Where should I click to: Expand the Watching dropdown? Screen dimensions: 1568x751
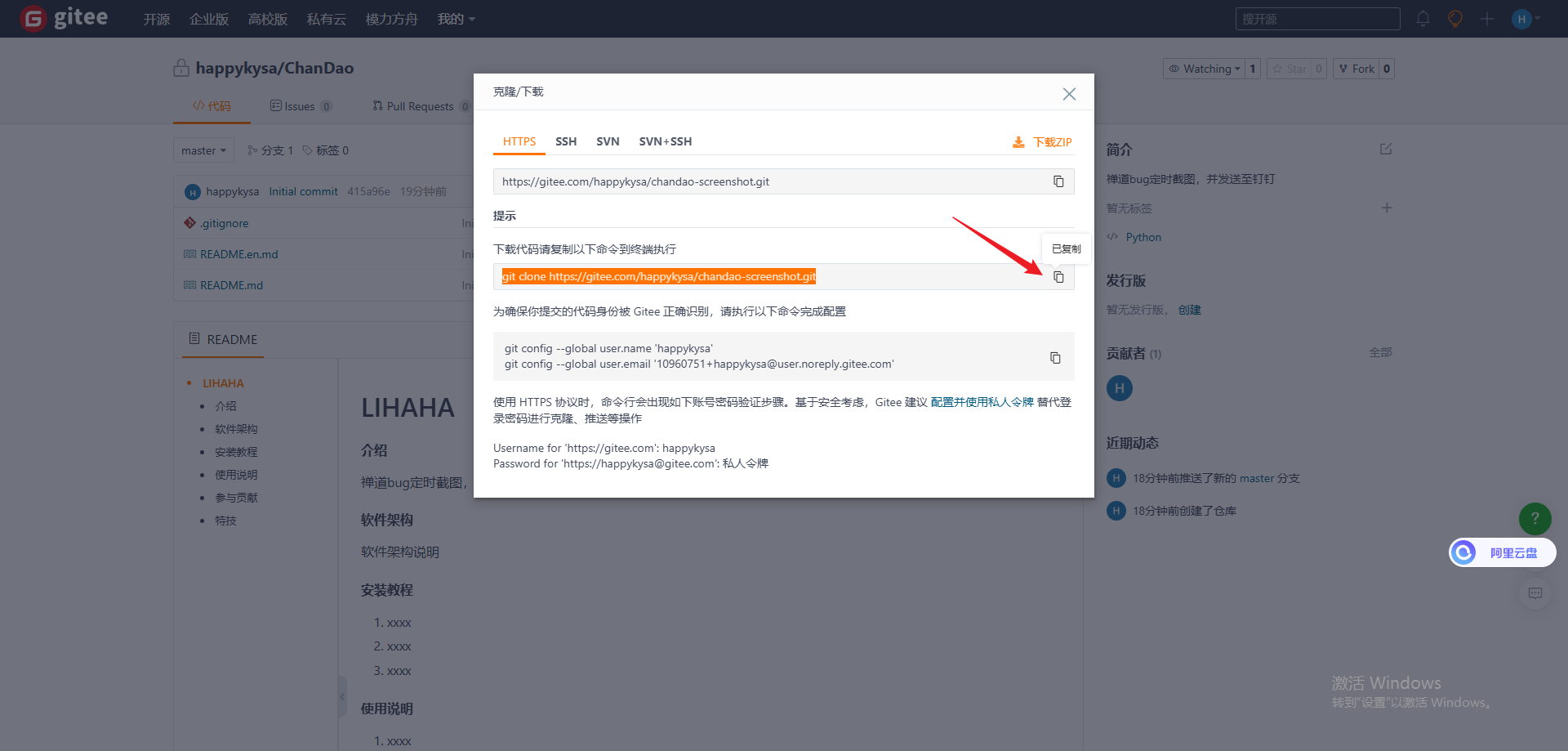(1205, 69)
